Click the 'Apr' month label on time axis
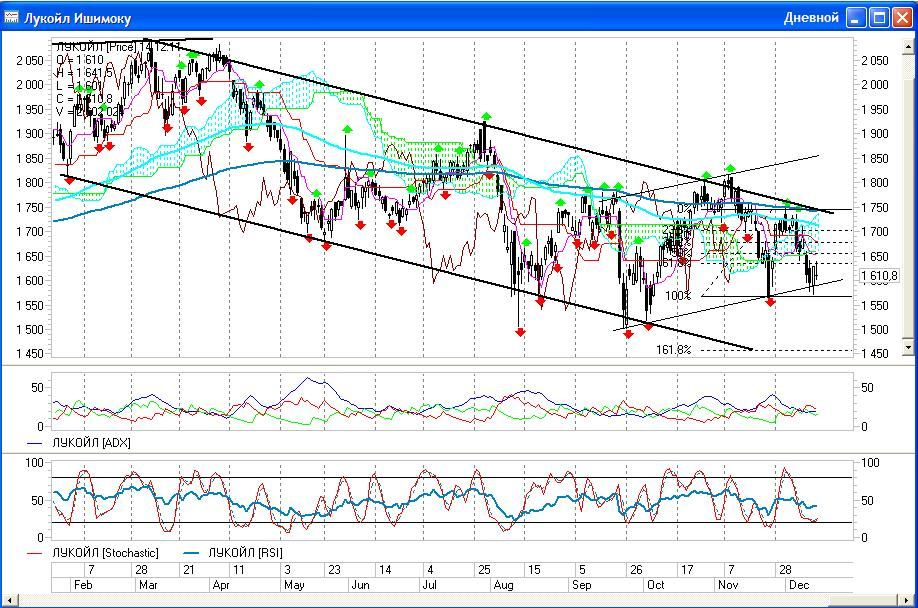The width and height of the screenshot is (918, 608). pyautogui.click(x=221, y=585)
